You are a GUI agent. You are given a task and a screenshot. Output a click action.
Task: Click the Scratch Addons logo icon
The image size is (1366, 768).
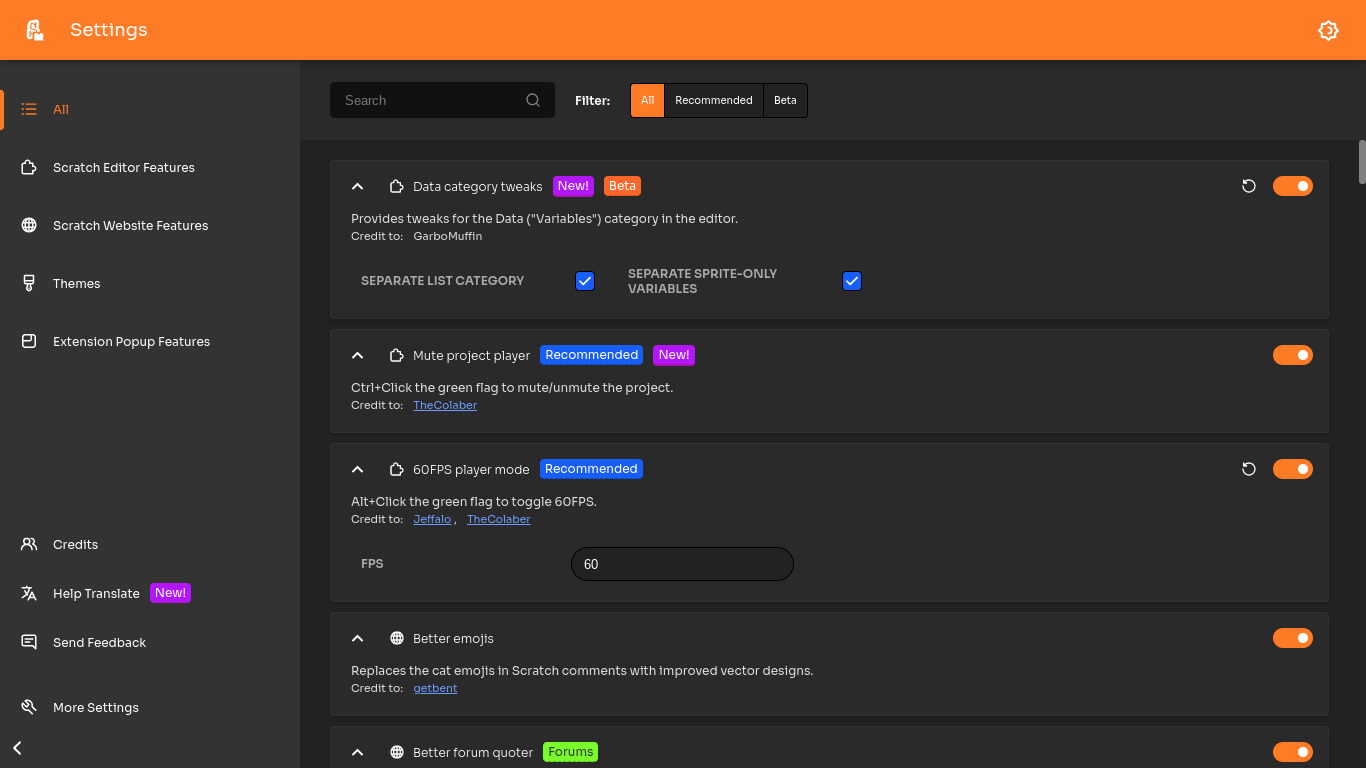click(35, 30)
